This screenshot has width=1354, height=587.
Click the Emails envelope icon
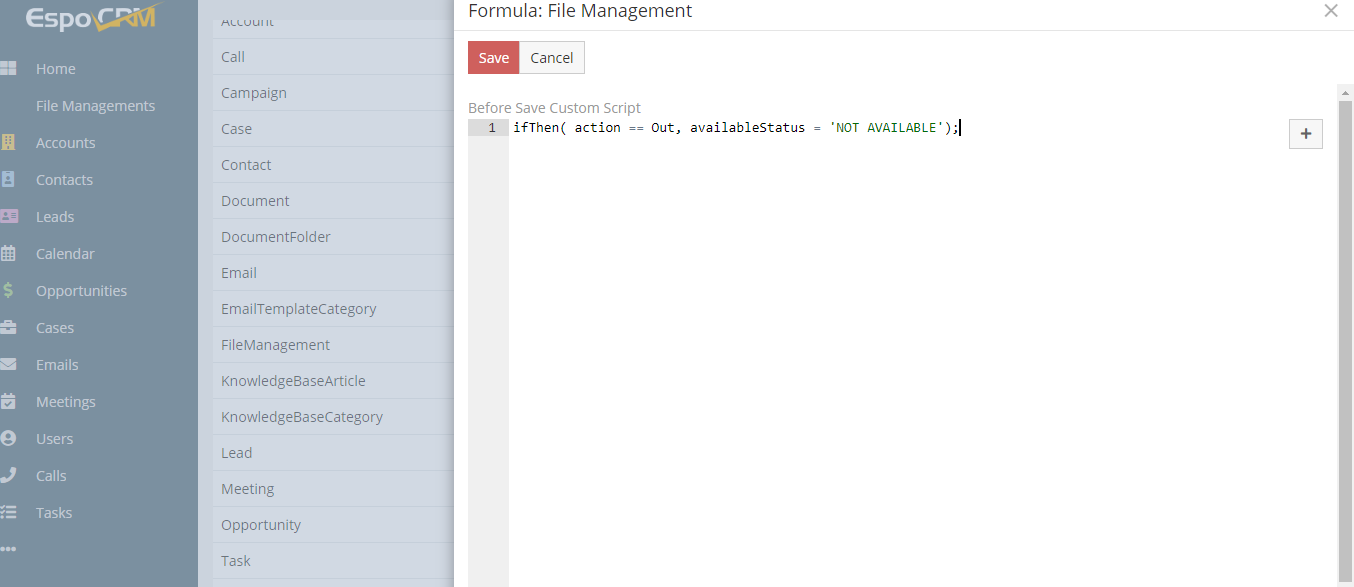pyautogui.click(x=8, y=365)
